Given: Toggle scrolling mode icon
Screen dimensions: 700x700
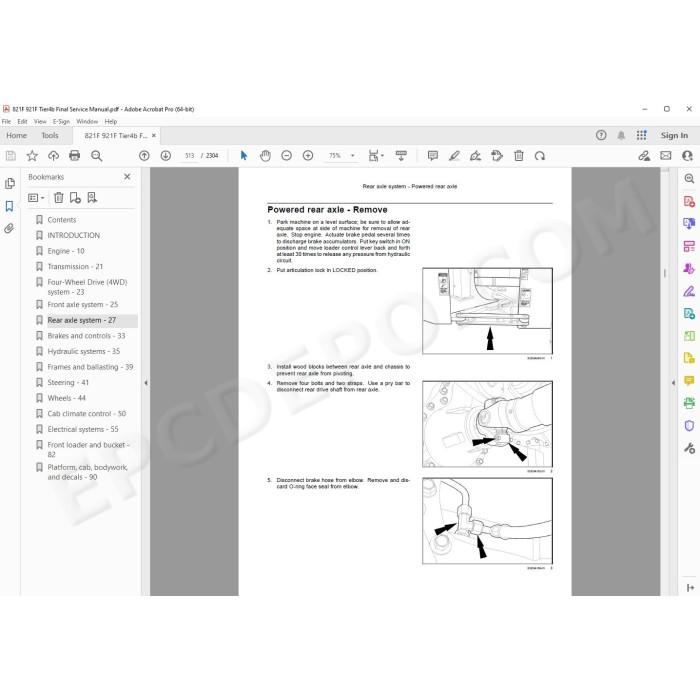Looking at the screenshot, I should [x=401, y=156].
